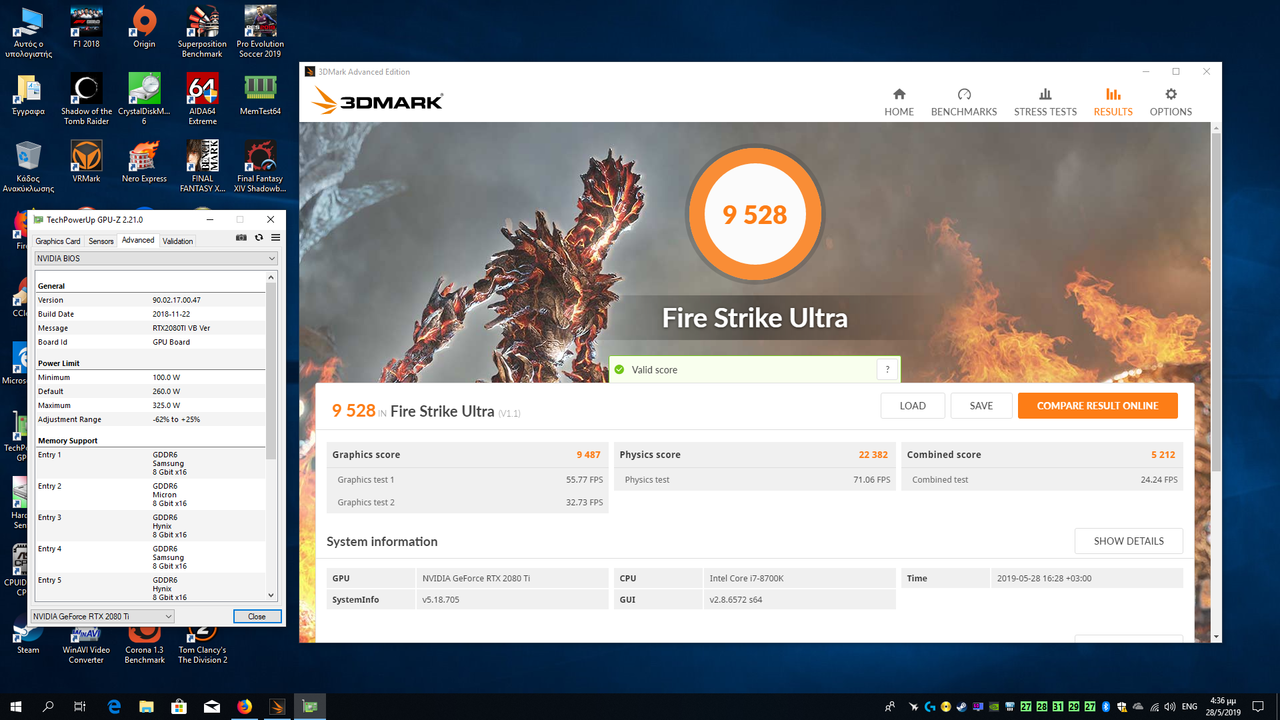The width and height of the screenshot is (1280, 720).
Task: Click the Adjustment Range -62% to +25% value
Action: click(176, 419)
